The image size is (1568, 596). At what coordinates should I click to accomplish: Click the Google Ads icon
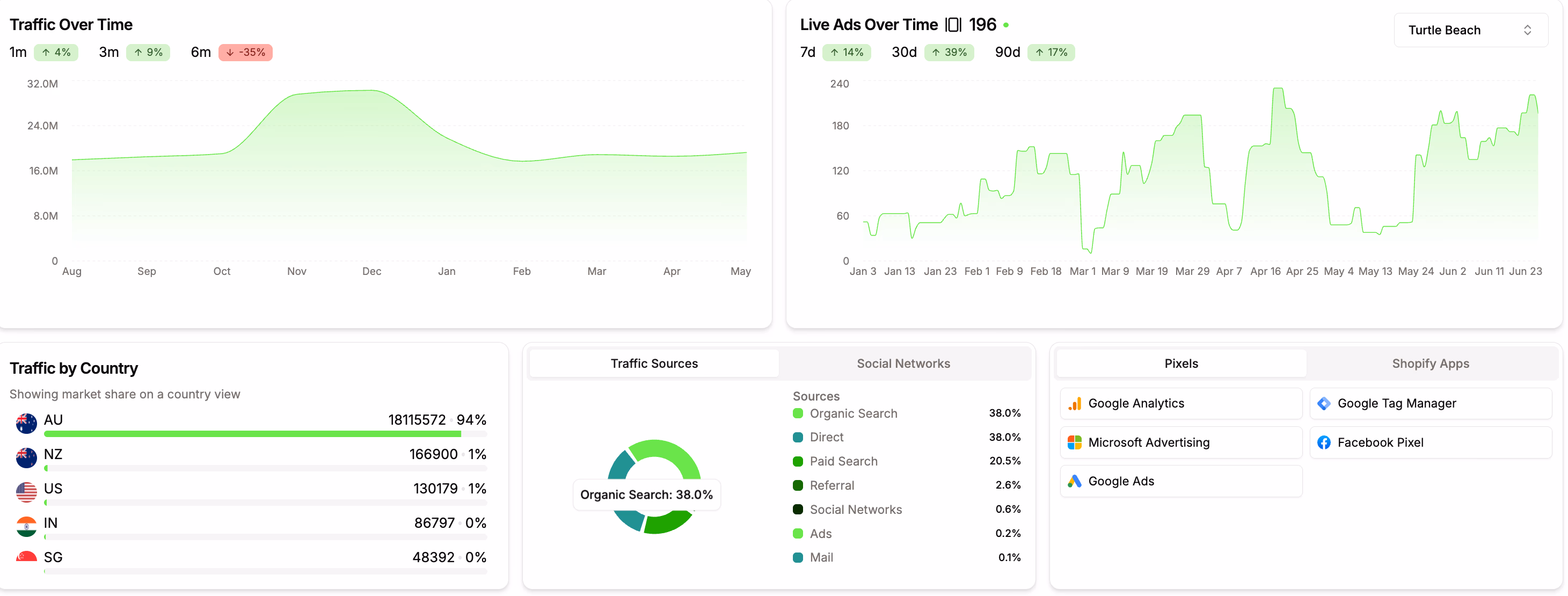pos(1075,481)
